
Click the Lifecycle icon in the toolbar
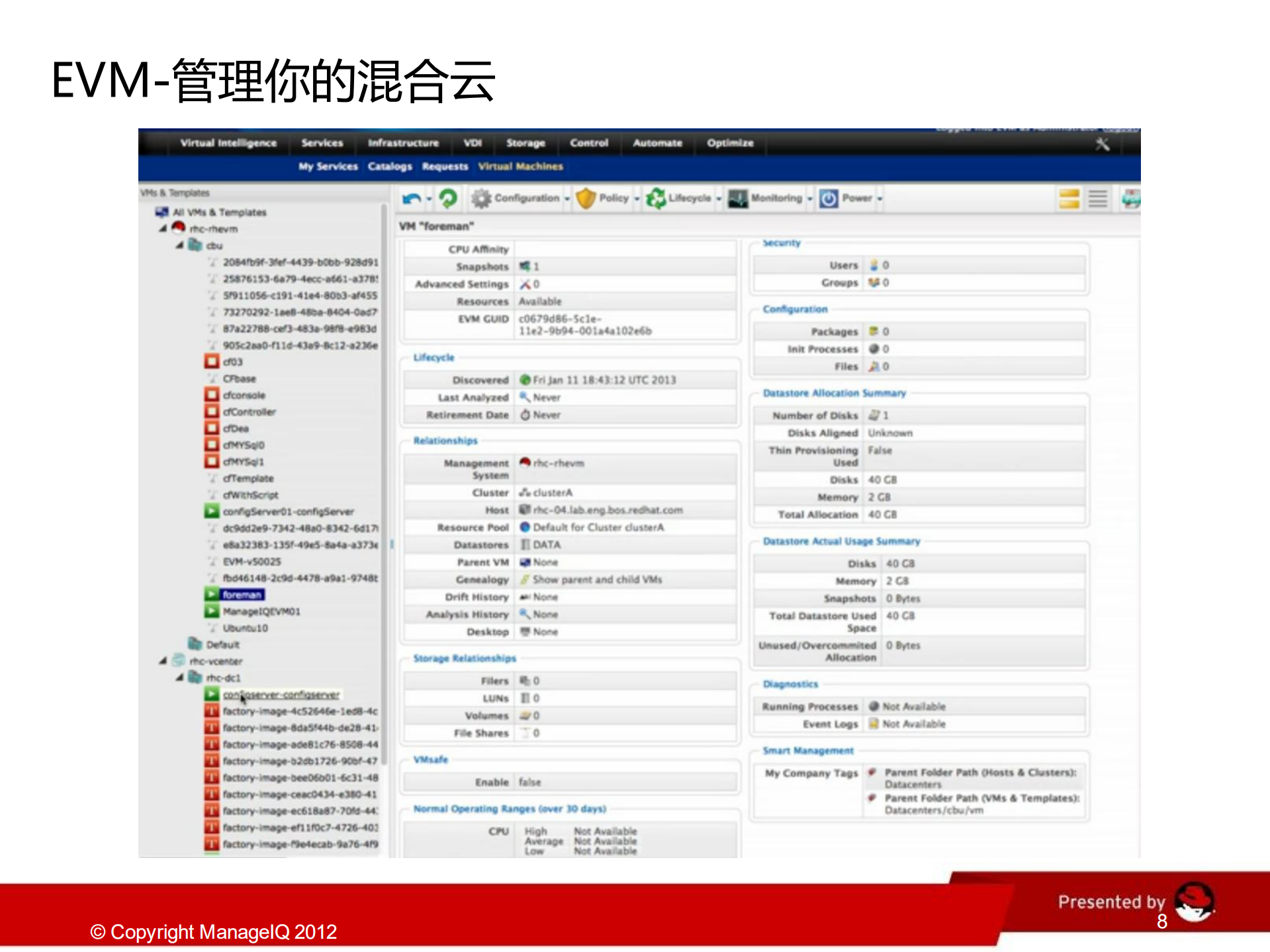point(655,198)
